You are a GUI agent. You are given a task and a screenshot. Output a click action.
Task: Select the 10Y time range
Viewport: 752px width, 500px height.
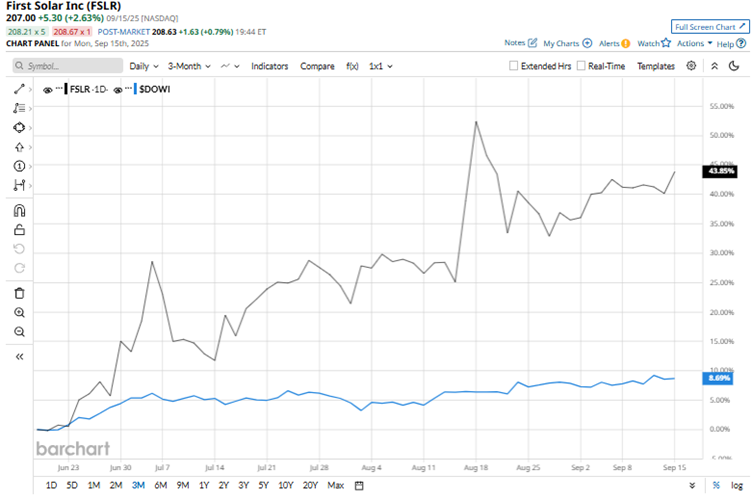click(285, 486)
